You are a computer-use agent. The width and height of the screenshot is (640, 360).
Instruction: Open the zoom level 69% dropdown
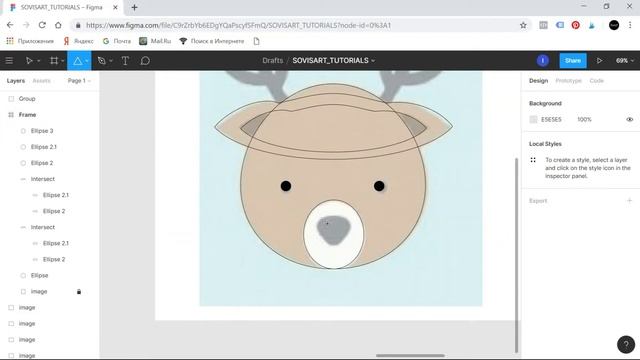click(x=624, y=61)
